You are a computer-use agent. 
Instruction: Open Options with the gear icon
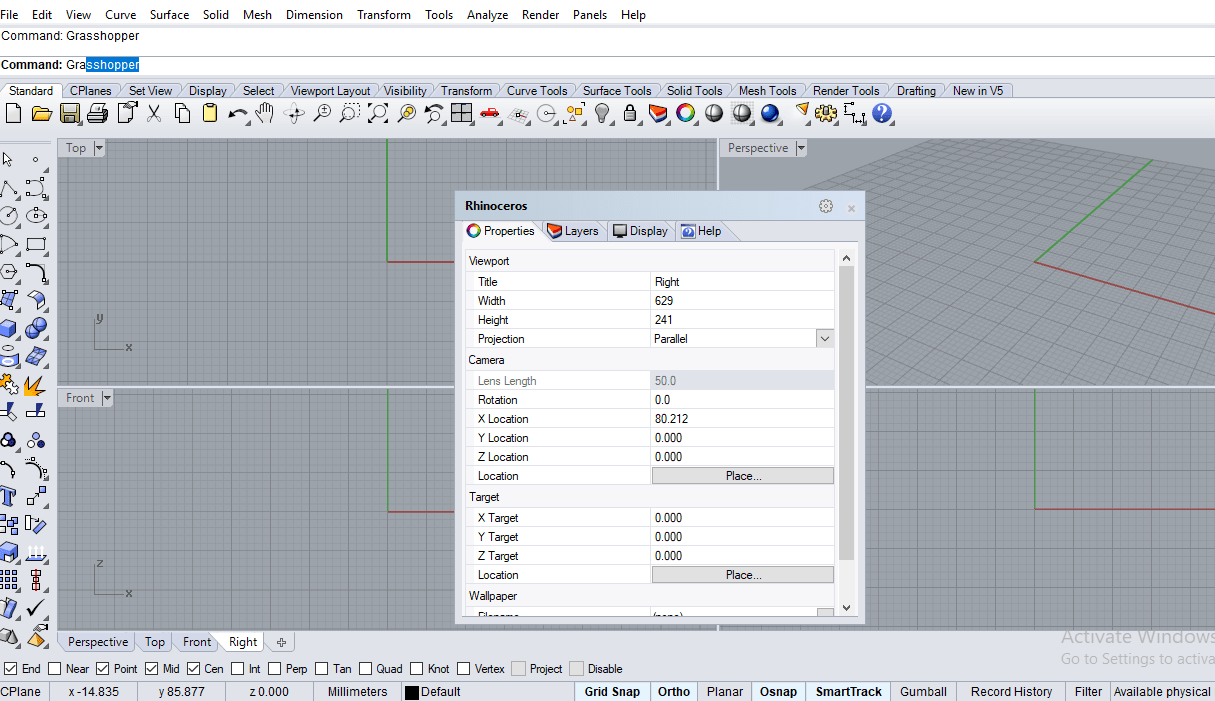(826, 114)
